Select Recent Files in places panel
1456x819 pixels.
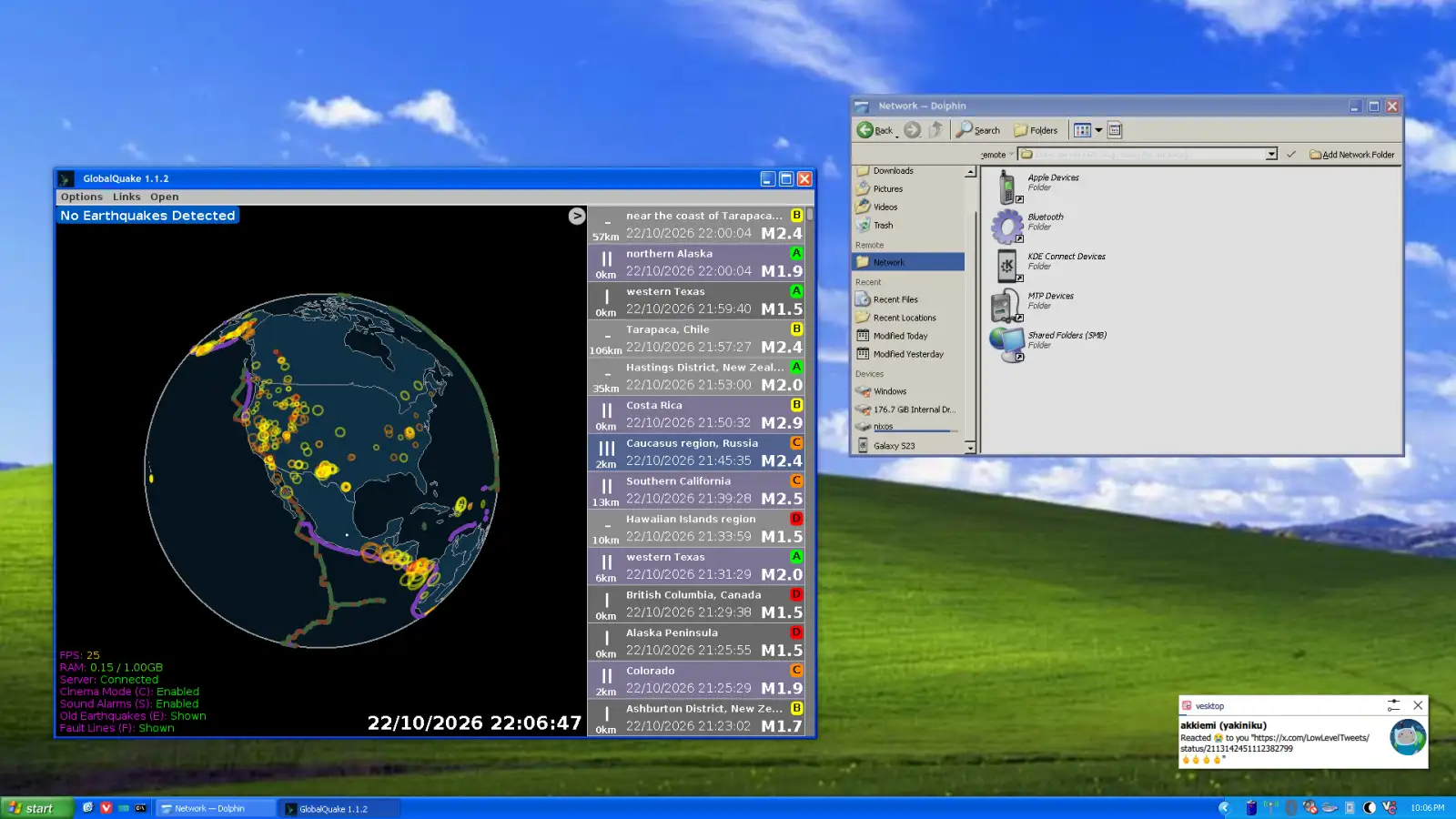908,299
